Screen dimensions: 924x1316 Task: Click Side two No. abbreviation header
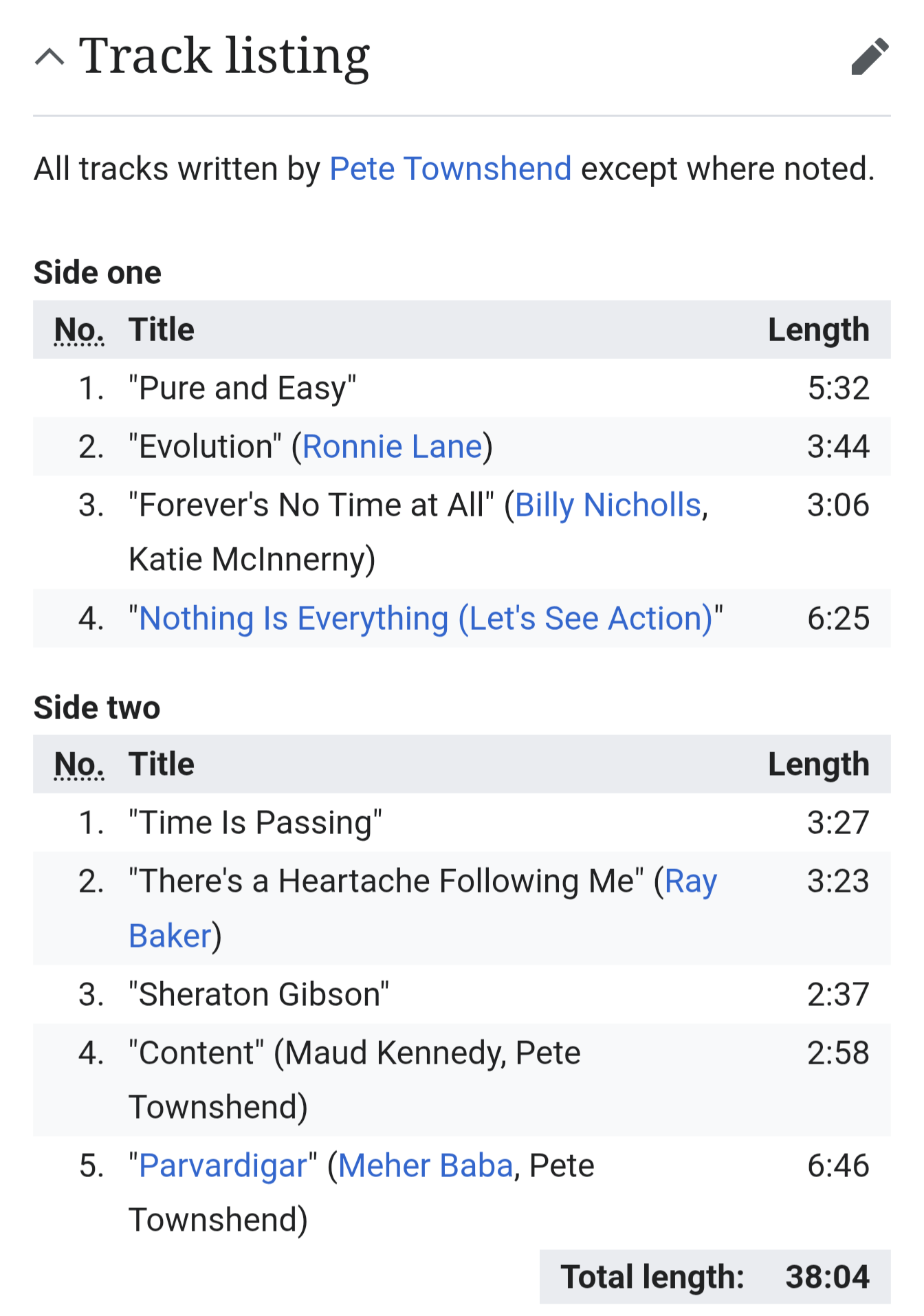(x=79, y=765)
